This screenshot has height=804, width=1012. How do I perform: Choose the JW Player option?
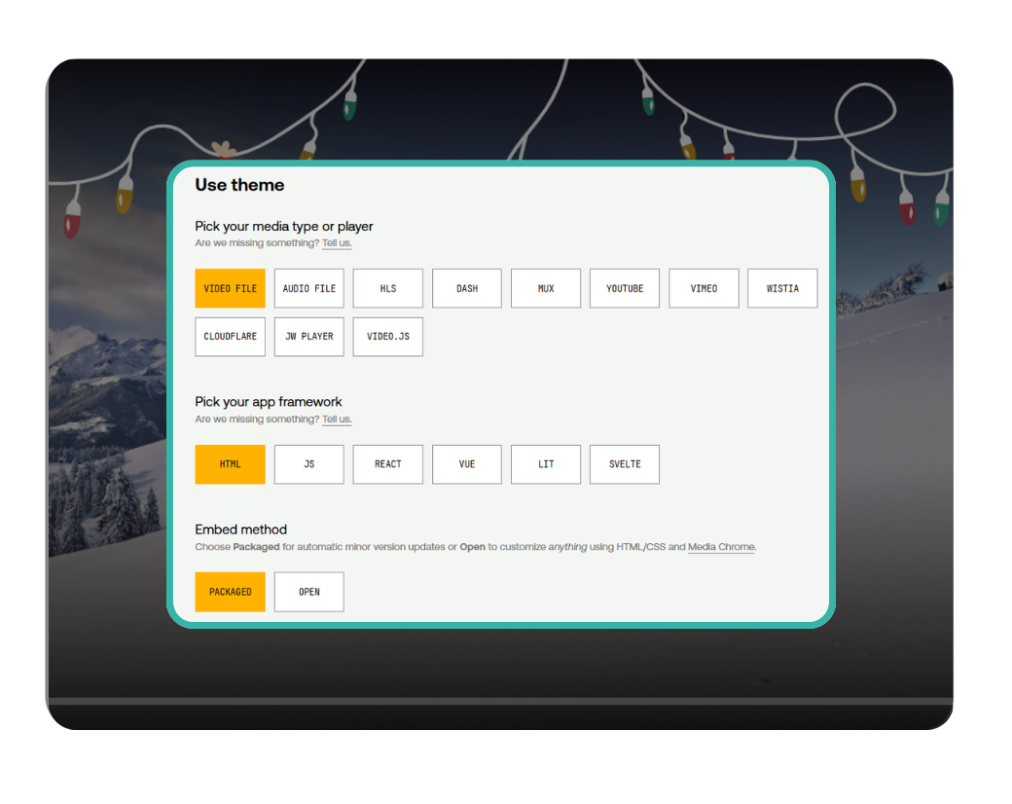309,336
